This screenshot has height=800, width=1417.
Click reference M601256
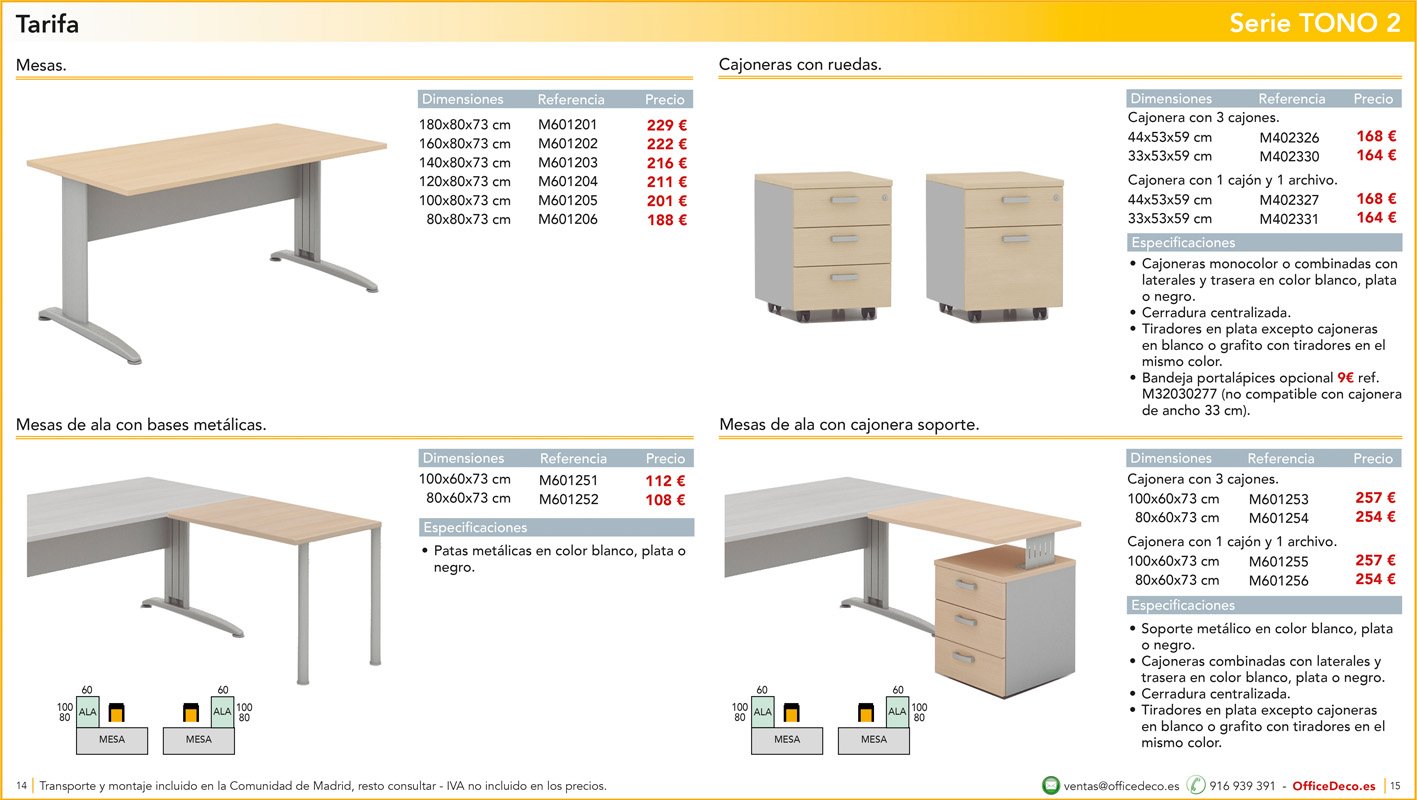[1278, 581]
